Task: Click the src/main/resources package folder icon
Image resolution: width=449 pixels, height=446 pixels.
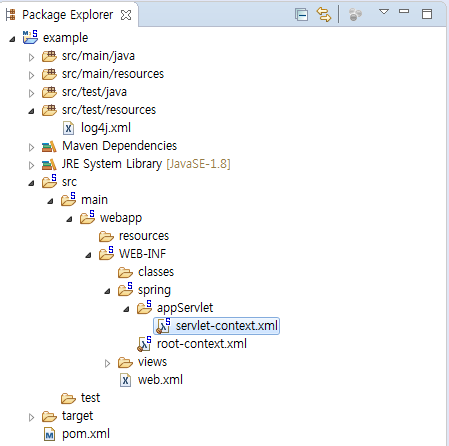Action: [49, 74]
